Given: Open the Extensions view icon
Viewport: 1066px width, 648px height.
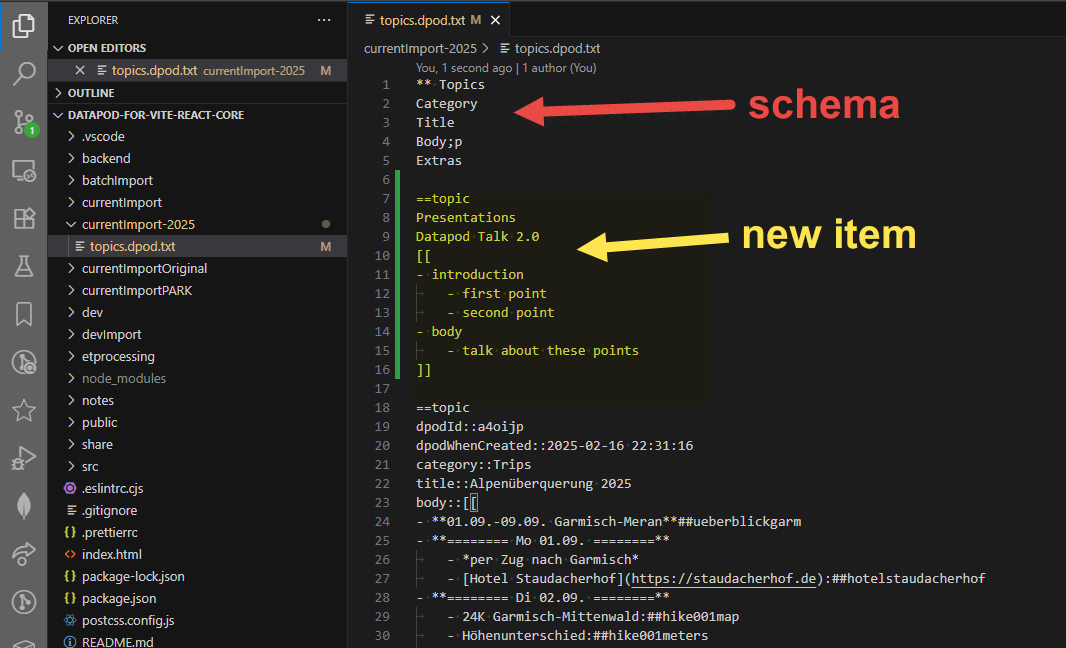Looking at the screenshot, I should [x=24, y=218].
